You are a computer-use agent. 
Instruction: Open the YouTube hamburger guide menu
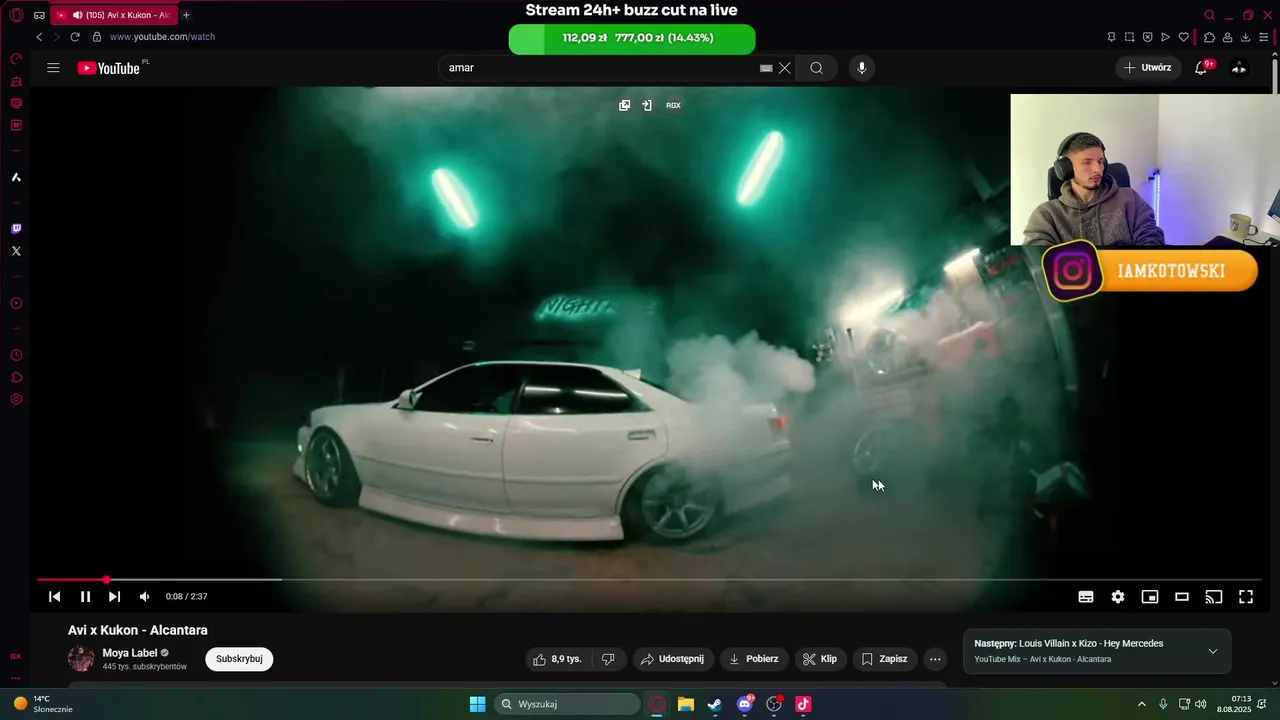pyautogui.click(x=53, y=68)
